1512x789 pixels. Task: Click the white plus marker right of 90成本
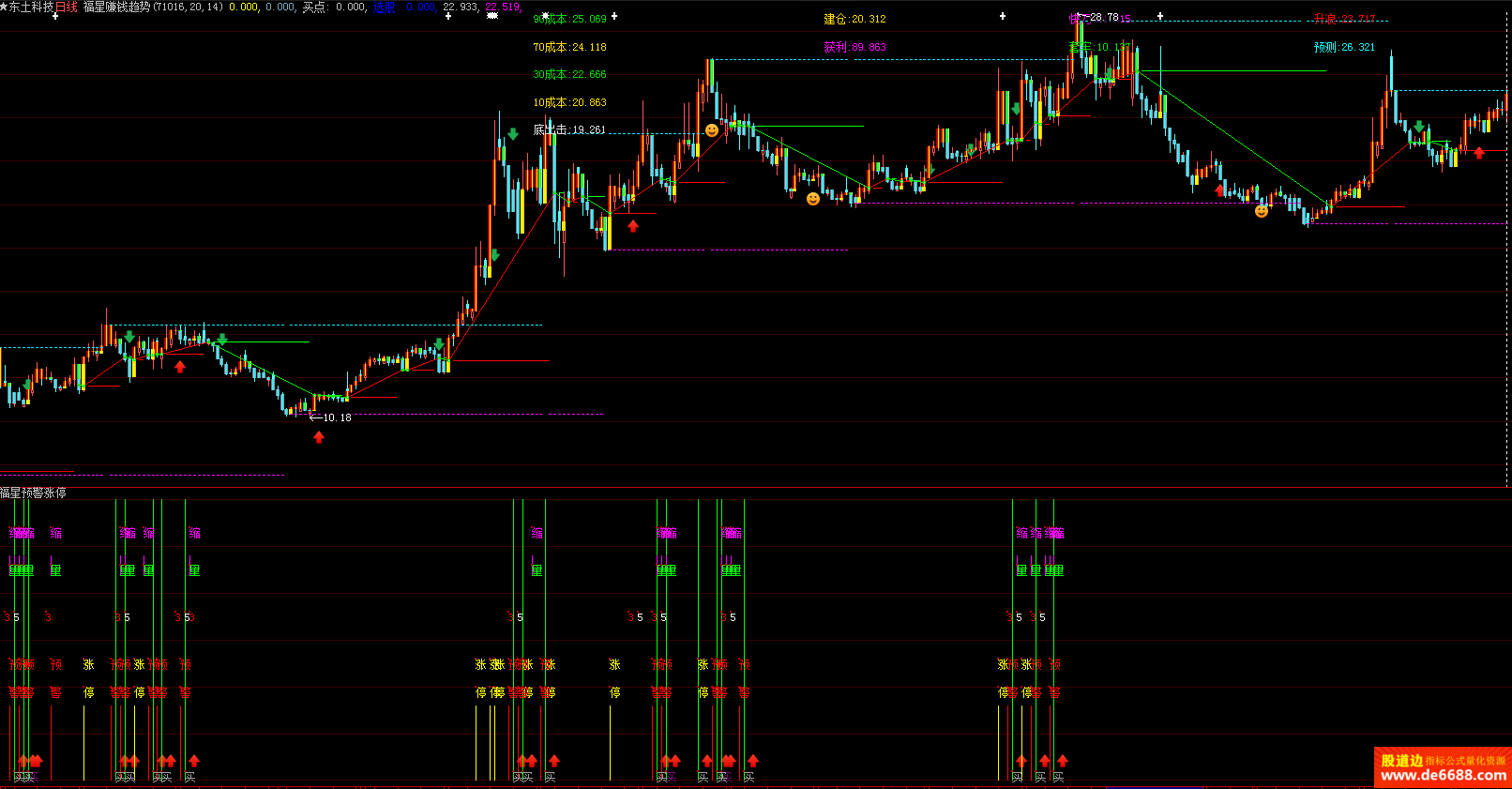tap(614, 16)
